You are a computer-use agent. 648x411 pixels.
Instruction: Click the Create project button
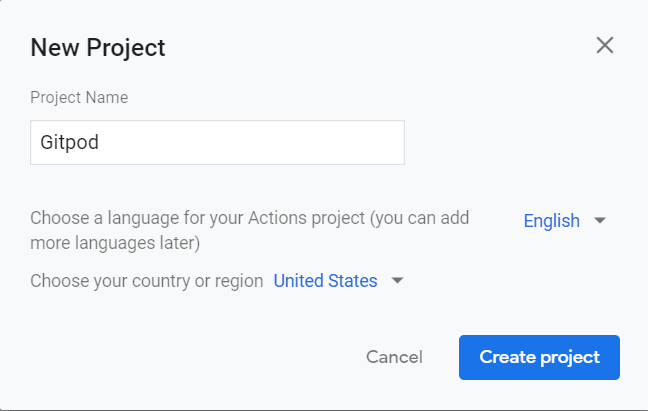click(x=539, y=357)
